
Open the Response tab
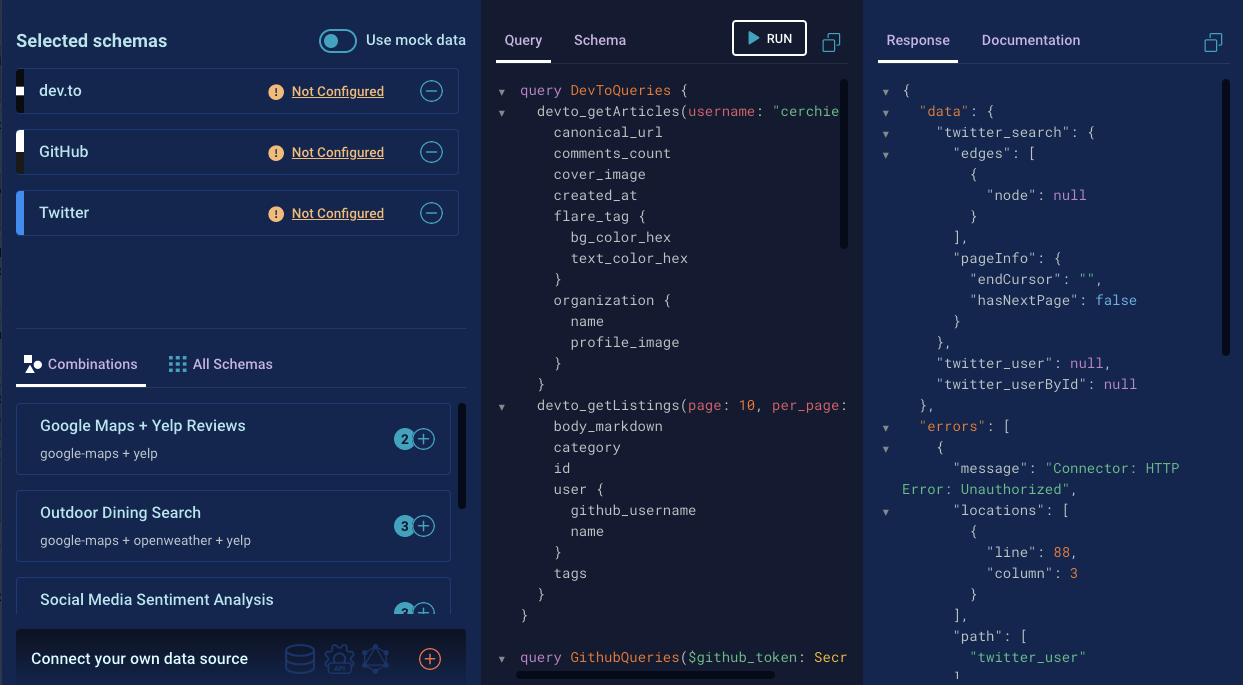pos(918,41)
